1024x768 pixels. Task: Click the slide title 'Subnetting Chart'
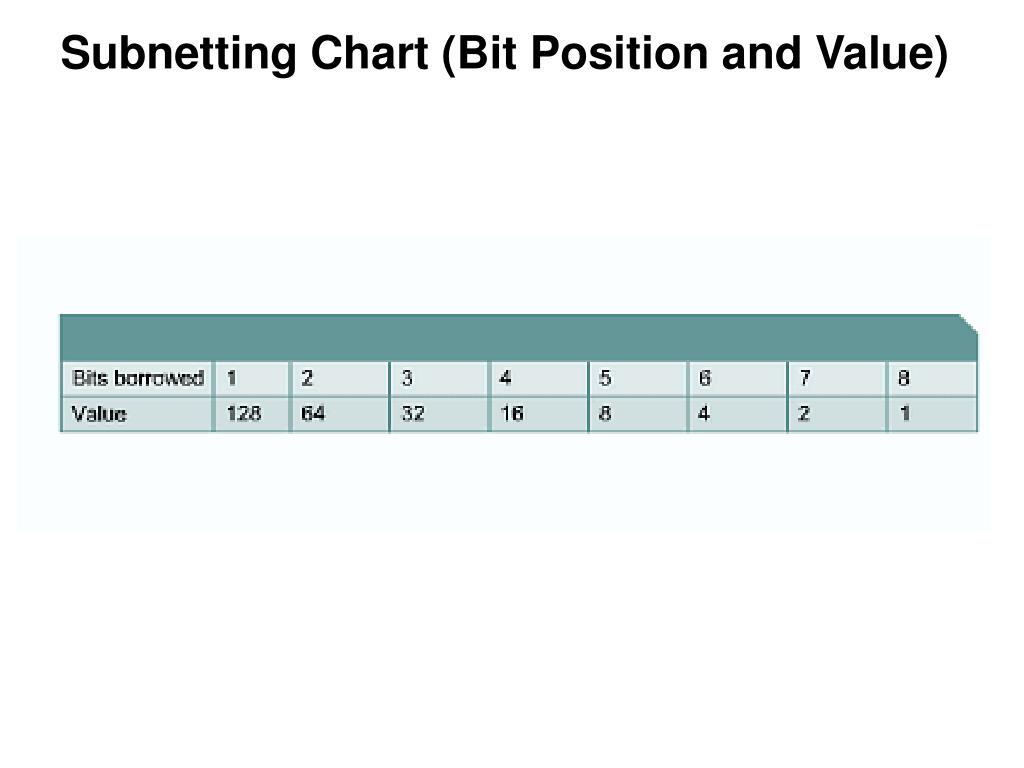[245, 54]
